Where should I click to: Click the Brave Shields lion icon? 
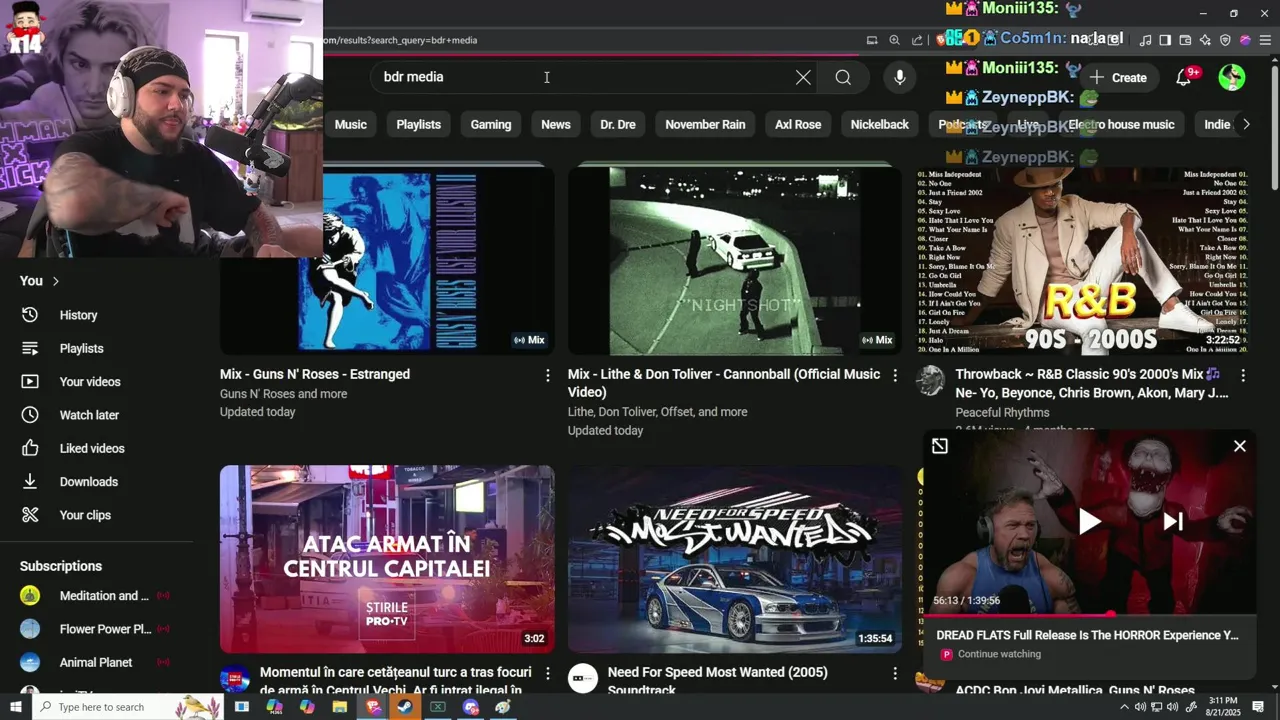(x=942, y=40)
